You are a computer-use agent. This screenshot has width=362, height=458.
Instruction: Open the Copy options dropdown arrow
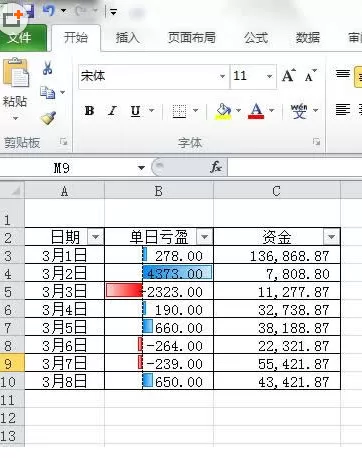click(x=62, y=92)
